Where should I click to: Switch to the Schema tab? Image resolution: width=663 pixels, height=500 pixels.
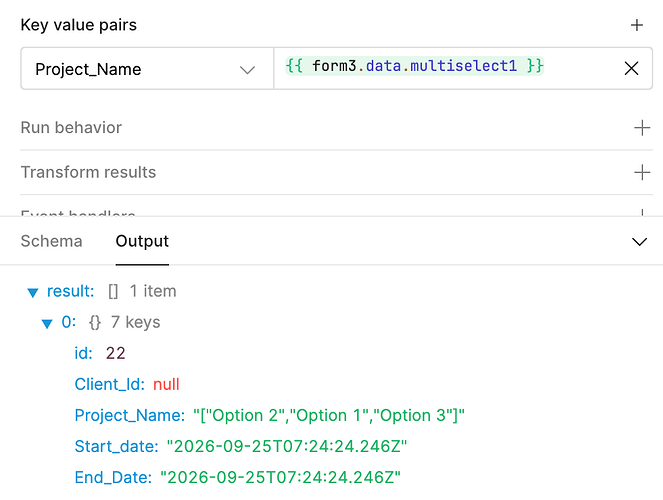click(x=51, y=241)
